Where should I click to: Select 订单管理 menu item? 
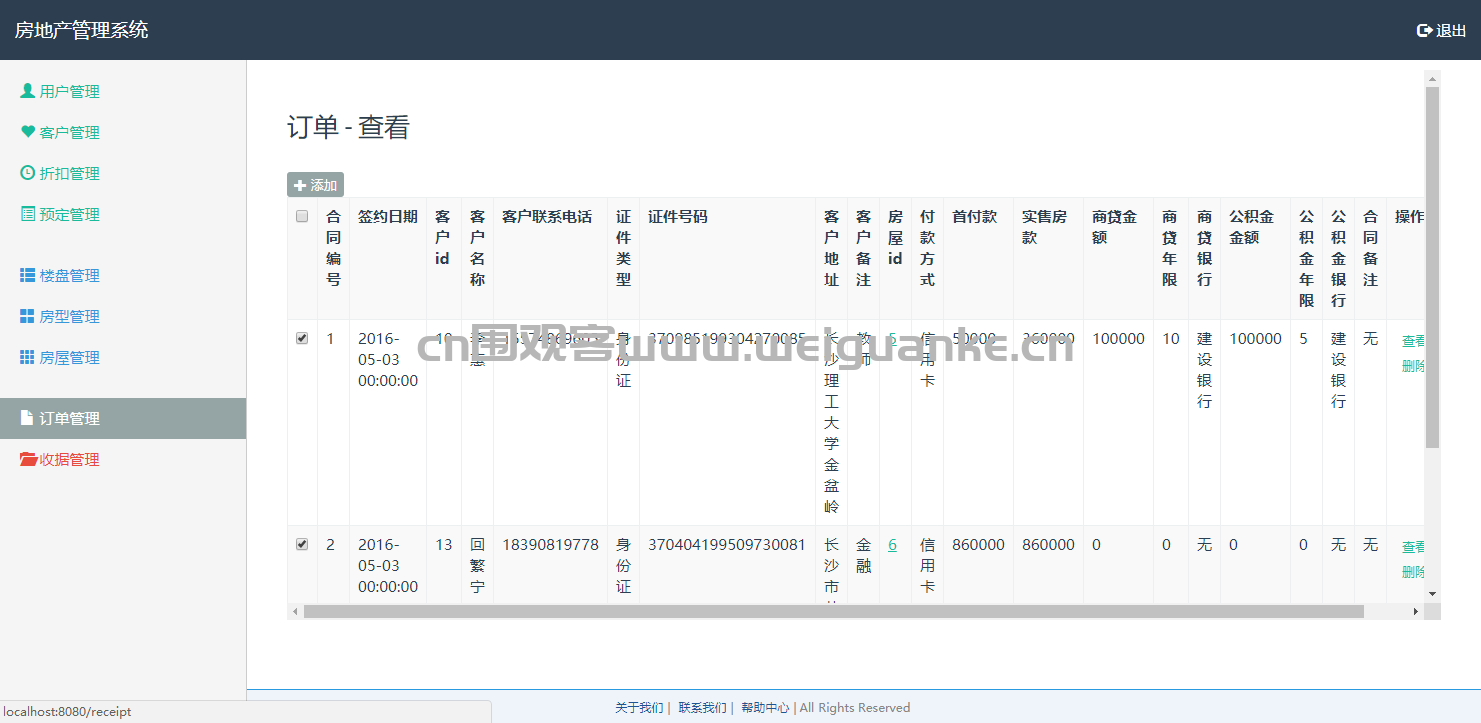coord(123,418)
